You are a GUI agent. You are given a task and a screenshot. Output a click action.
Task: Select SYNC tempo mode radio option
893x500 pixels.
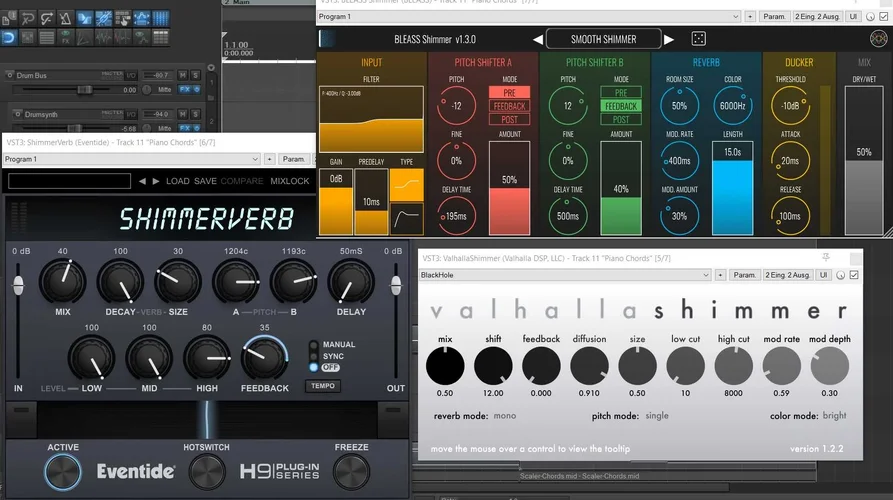pyautogui.click(x=315, y=356)
